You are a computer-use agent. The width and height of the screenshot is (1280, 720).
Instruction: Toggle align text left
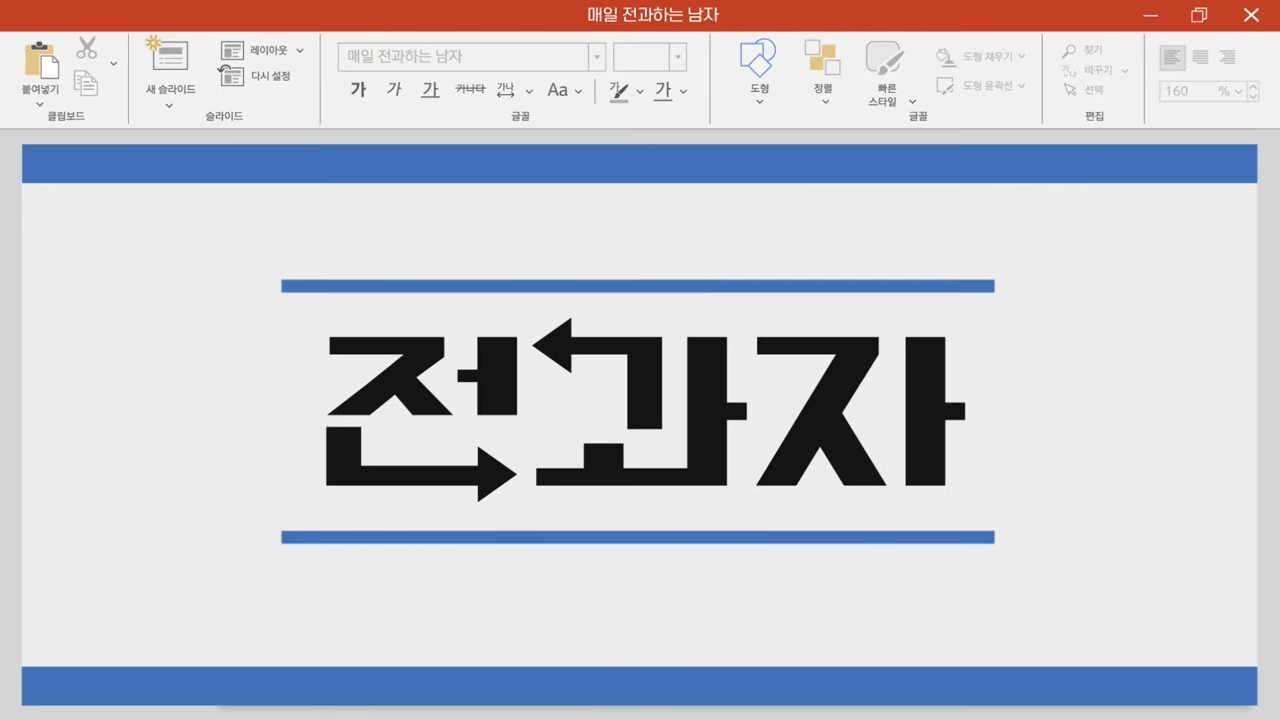tap(1172, 57)
